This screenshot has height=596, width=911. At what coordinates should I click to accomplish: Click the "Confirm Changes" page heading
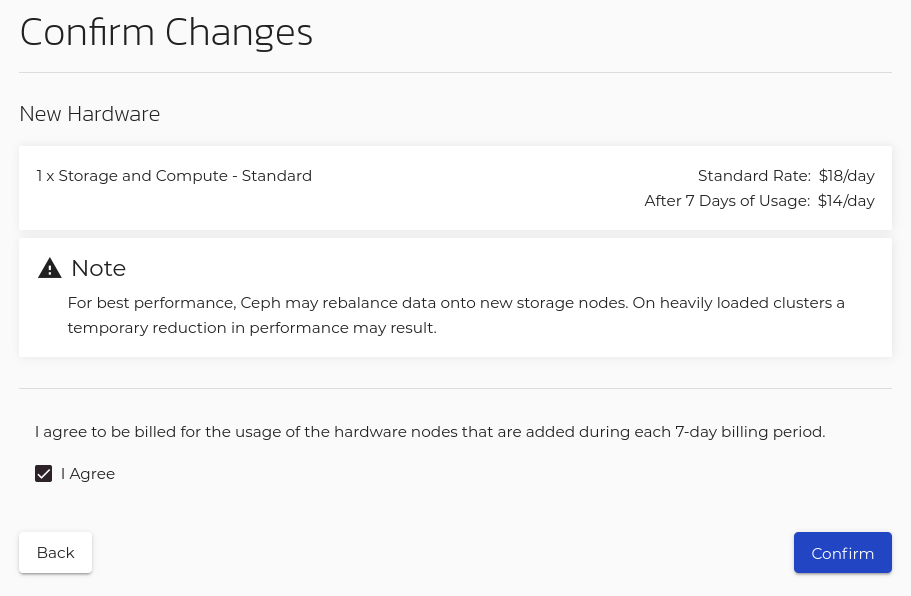166,32
